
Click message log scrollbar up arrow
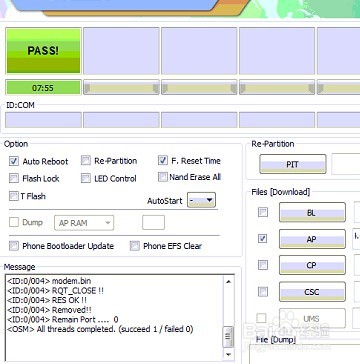point(228,282)
